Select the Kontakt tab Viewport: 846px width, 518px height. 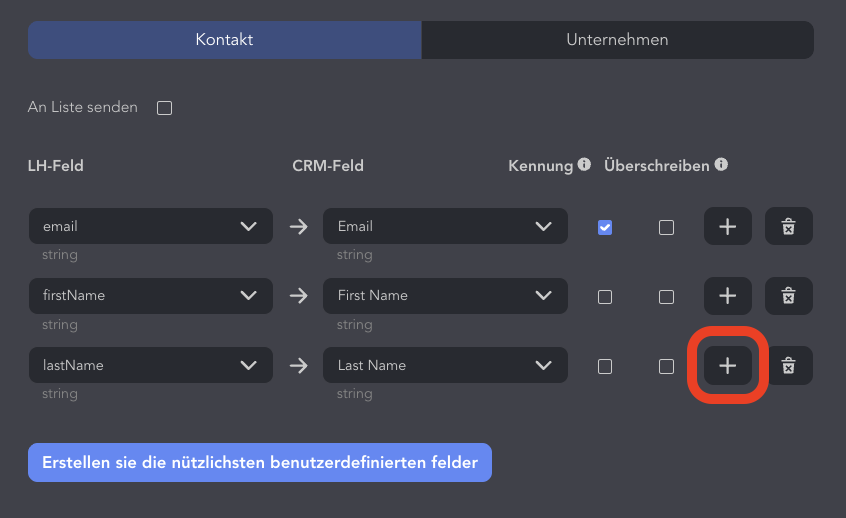224,40
